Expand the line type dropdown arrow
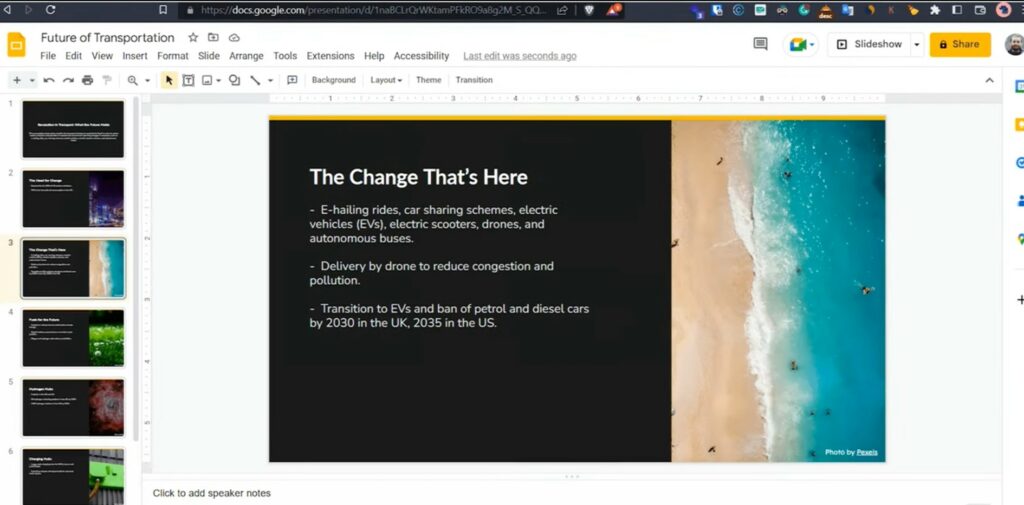 pos(270,81)
